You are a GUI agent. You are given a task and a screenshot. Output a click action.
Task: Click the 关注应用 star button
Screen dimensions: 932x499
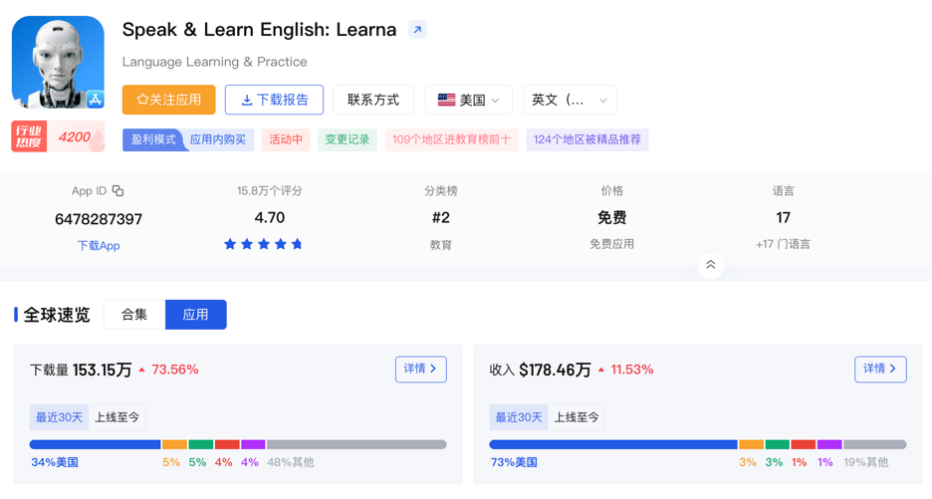pos(169,100)
